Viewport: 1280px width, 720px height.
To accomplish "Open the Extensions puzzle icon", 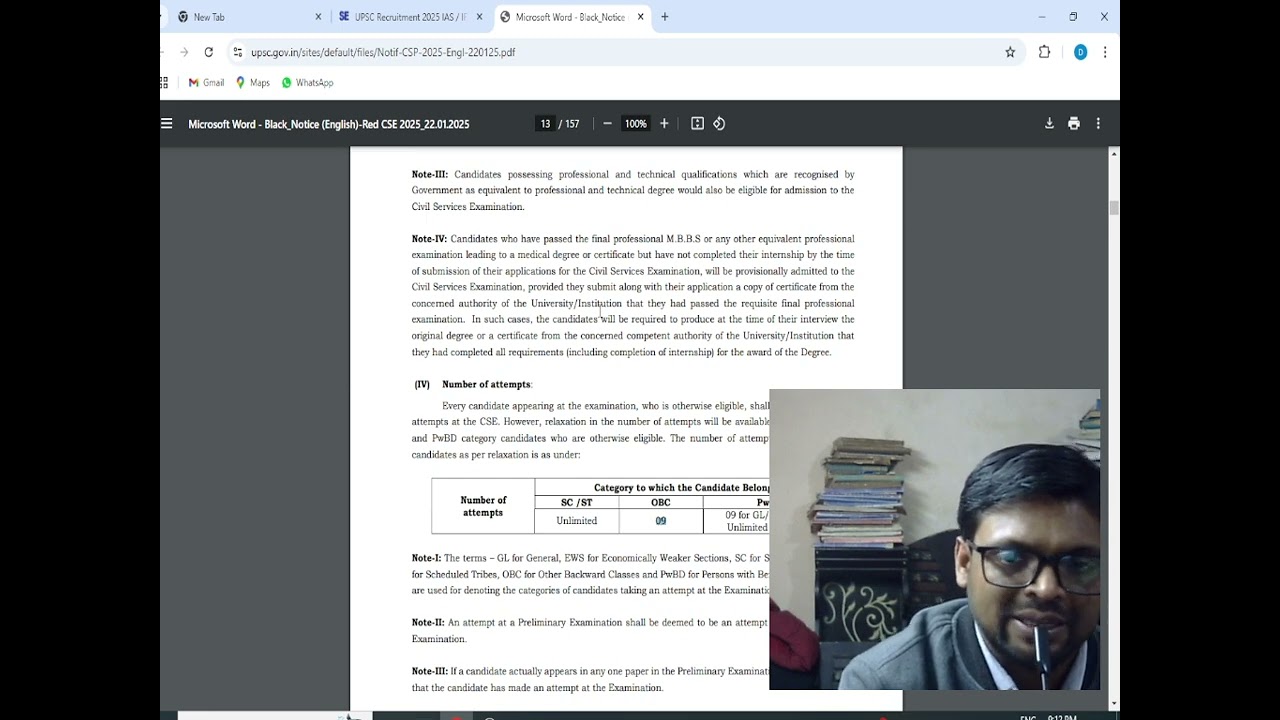I will tap(1044, 52).
